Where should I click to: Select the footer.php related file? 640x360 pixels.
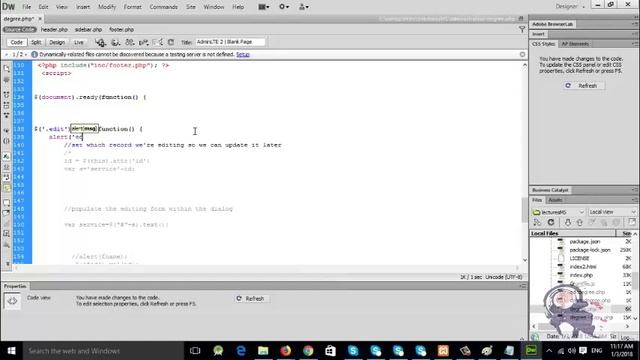[x=121, y=29]
